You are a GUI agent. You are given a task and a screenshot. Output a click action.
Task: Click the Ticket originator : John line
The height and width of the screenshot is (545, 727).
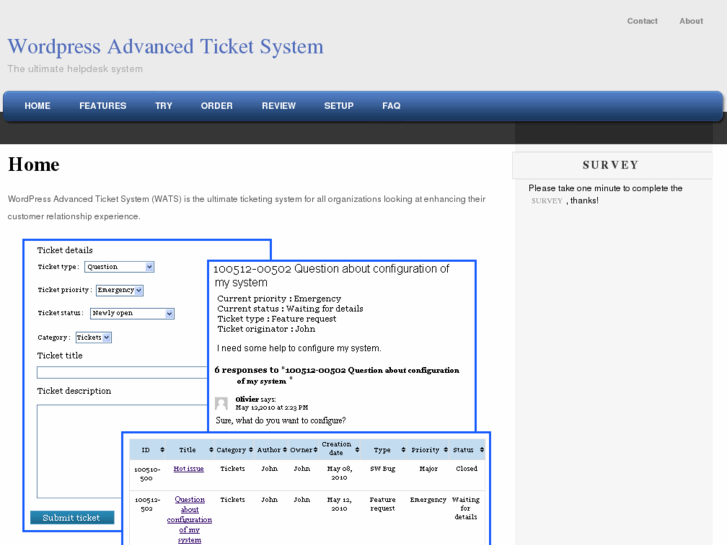266,329
